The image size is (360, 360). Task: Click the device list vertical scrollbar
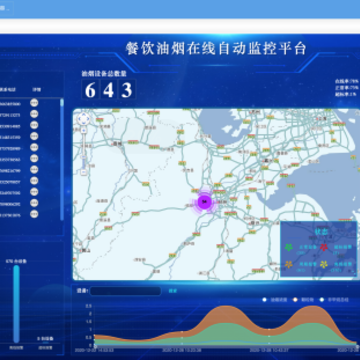click(x=62, y=159)
